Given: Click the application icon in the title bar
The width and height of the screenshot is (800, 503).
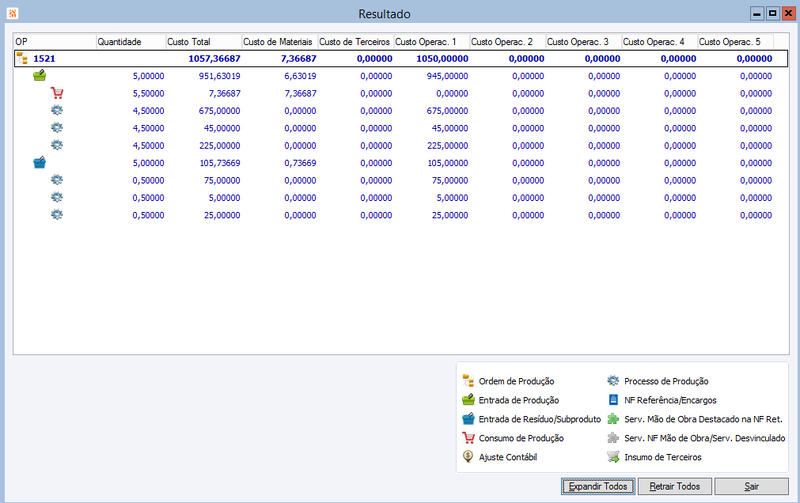Looking at the screenshot, I should (12, 13).
